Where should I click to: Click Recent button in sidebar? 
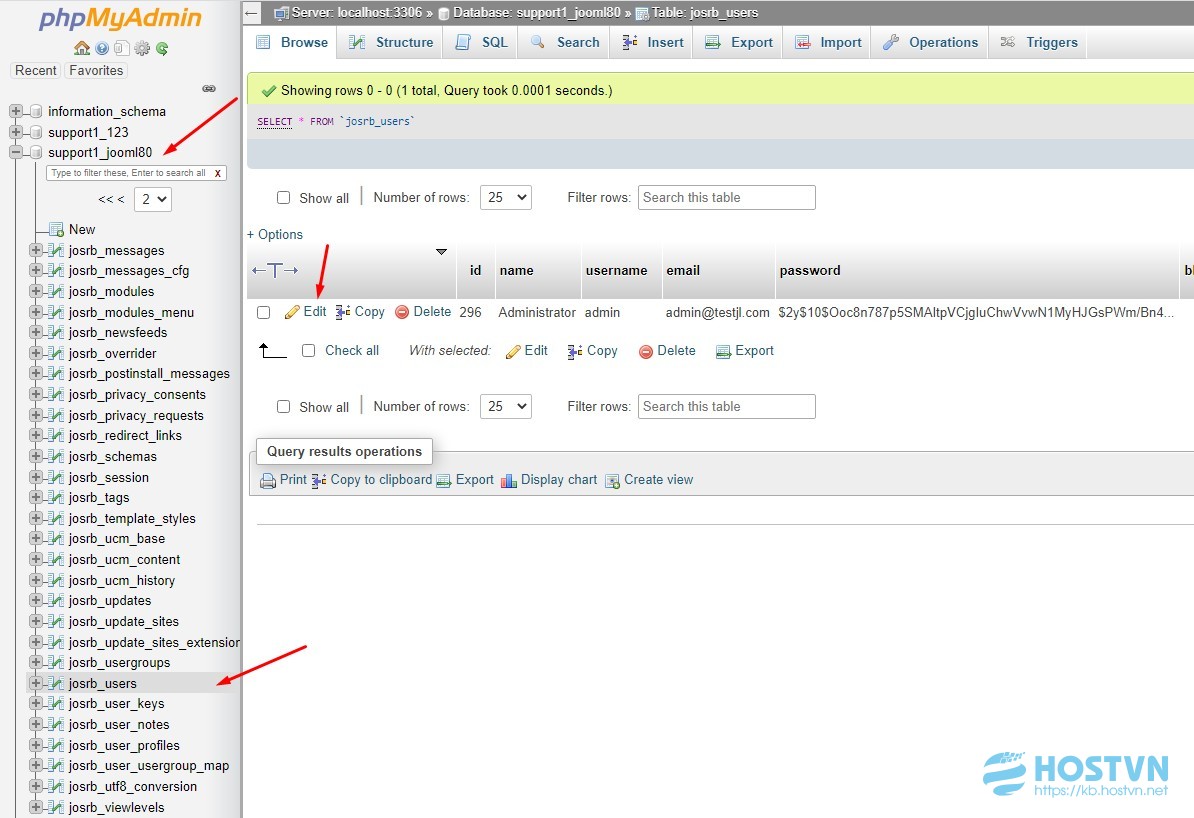coord(36,70)
